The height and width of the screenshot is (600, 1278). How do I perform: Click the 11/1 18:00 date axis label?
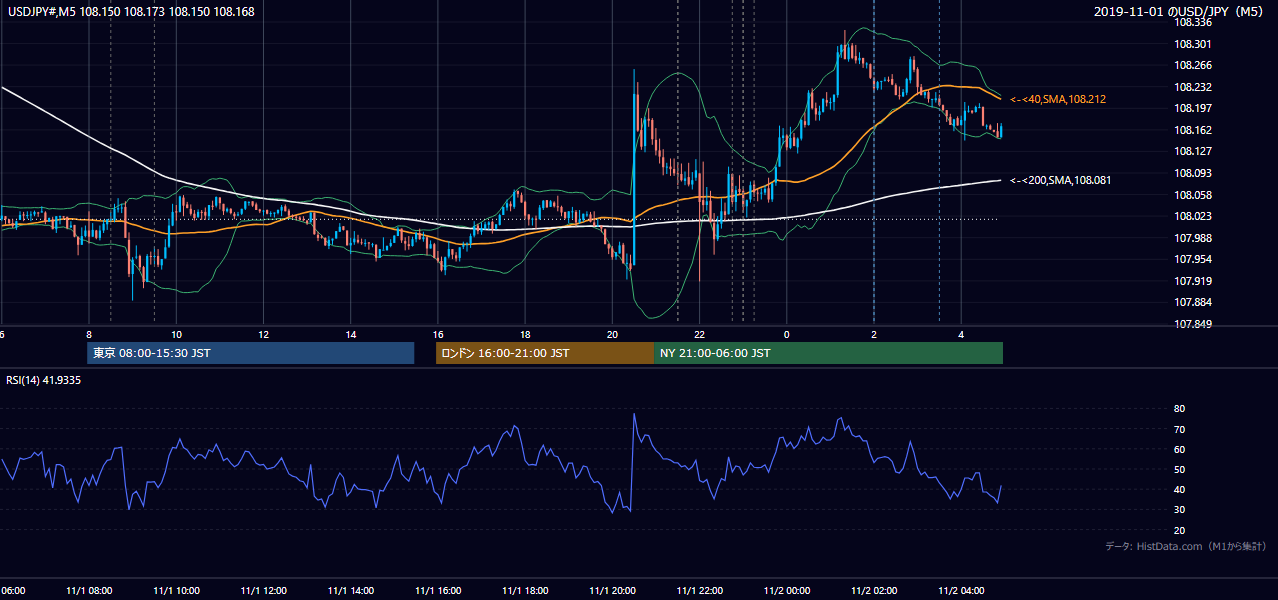click(x=524, y=591)
